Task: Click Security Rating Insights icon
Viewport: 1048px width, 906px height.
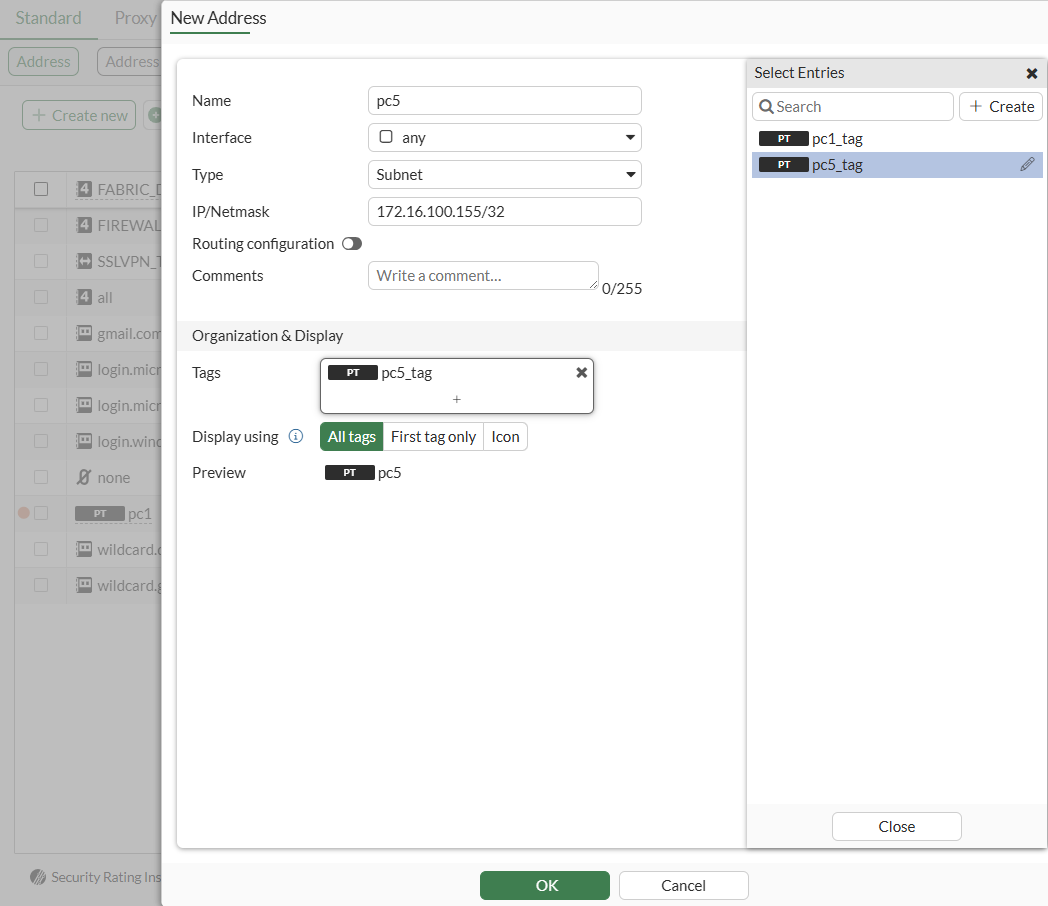Action: 38,877
